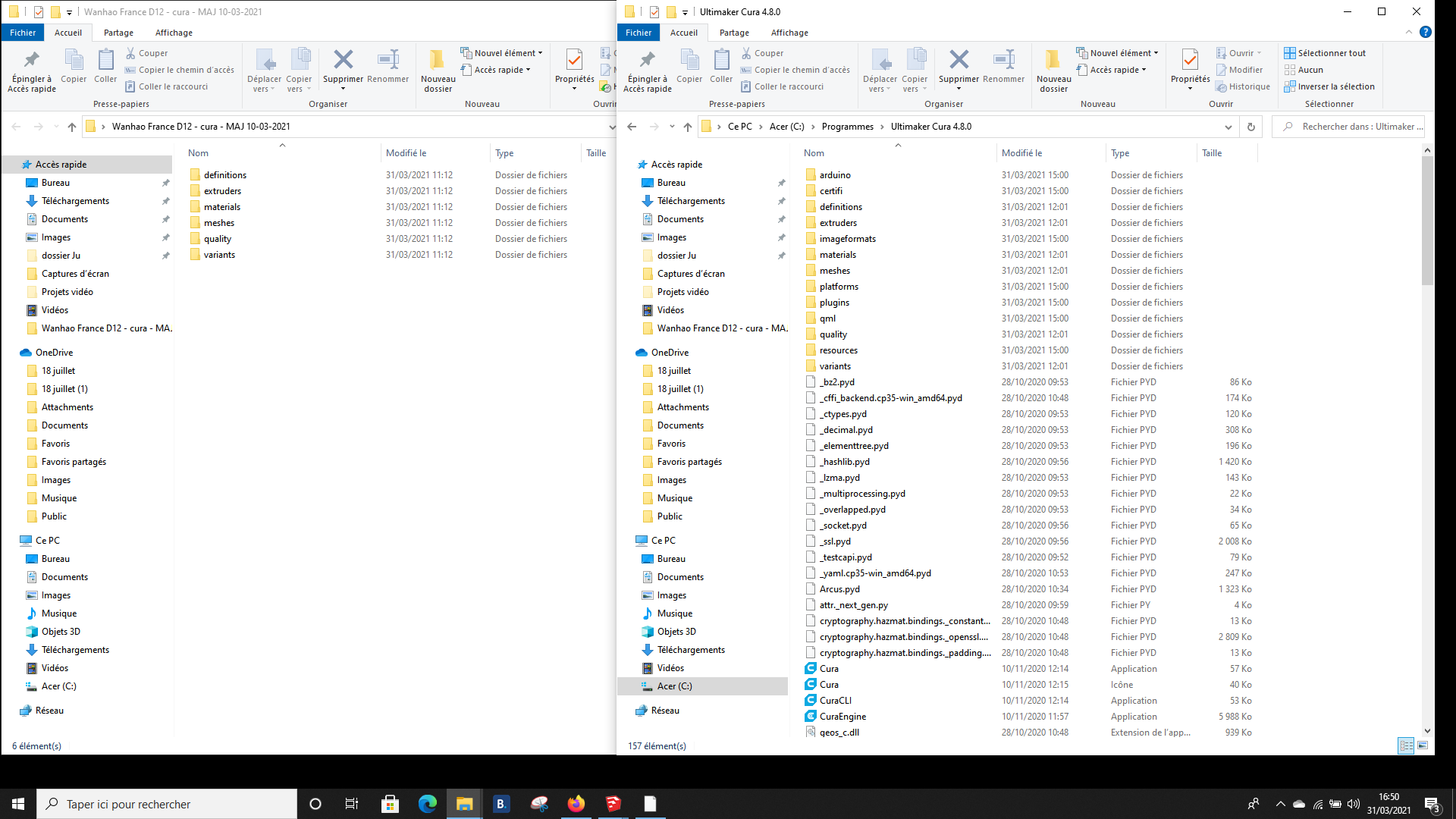Select Acer (C:) in Cura navigation pane
The width and height of the screenshot is (1456, 819).
[x=703, y=686]
